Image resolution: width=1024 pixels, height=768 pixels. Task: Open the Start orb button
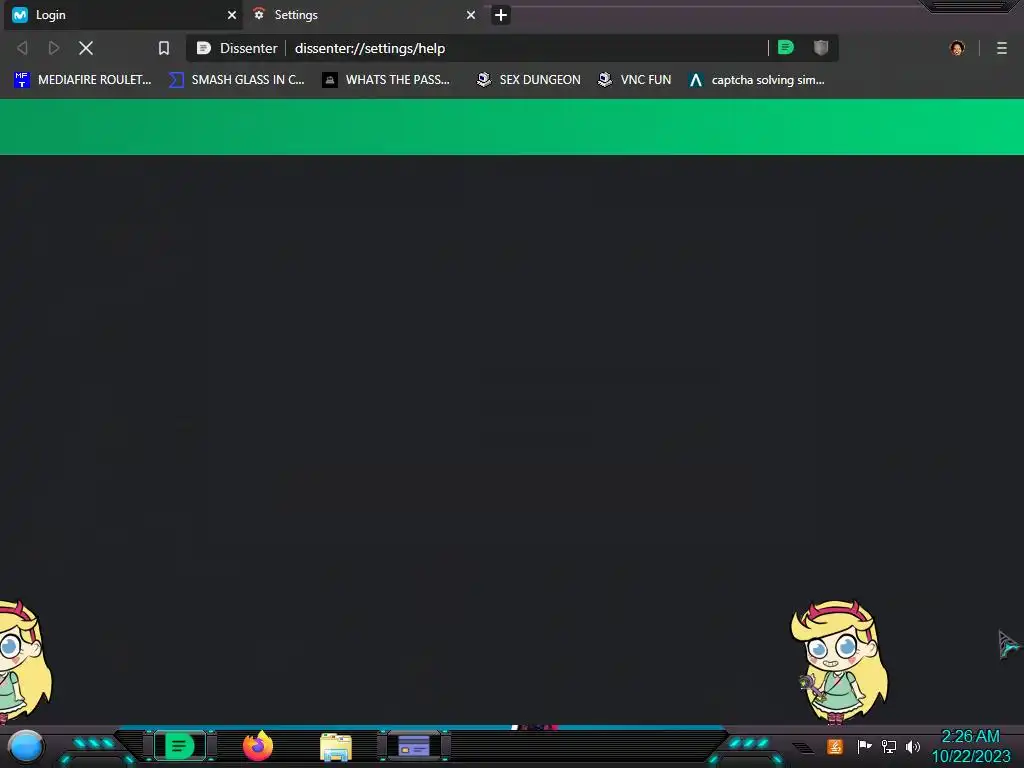pos(26,746)
